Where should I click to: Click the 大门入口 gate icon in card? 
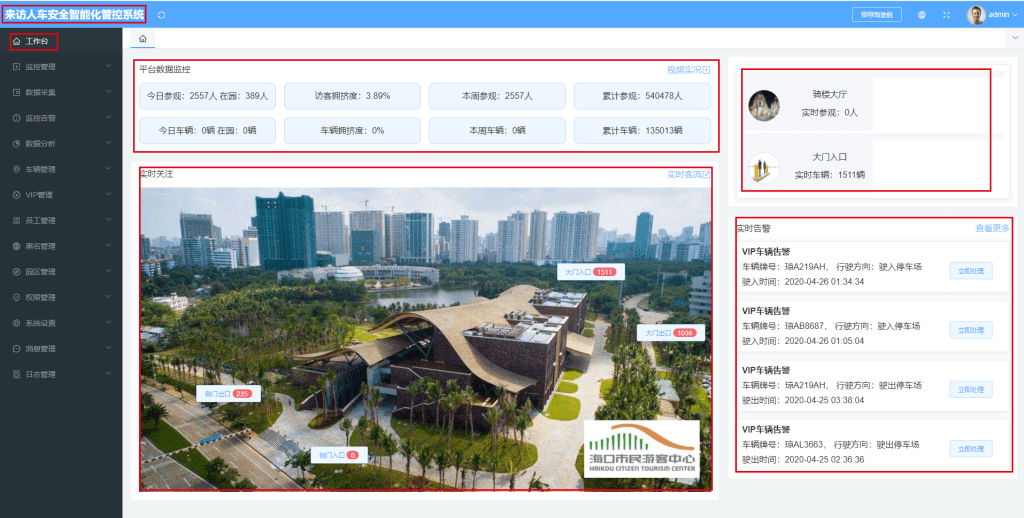pos(764,167)
